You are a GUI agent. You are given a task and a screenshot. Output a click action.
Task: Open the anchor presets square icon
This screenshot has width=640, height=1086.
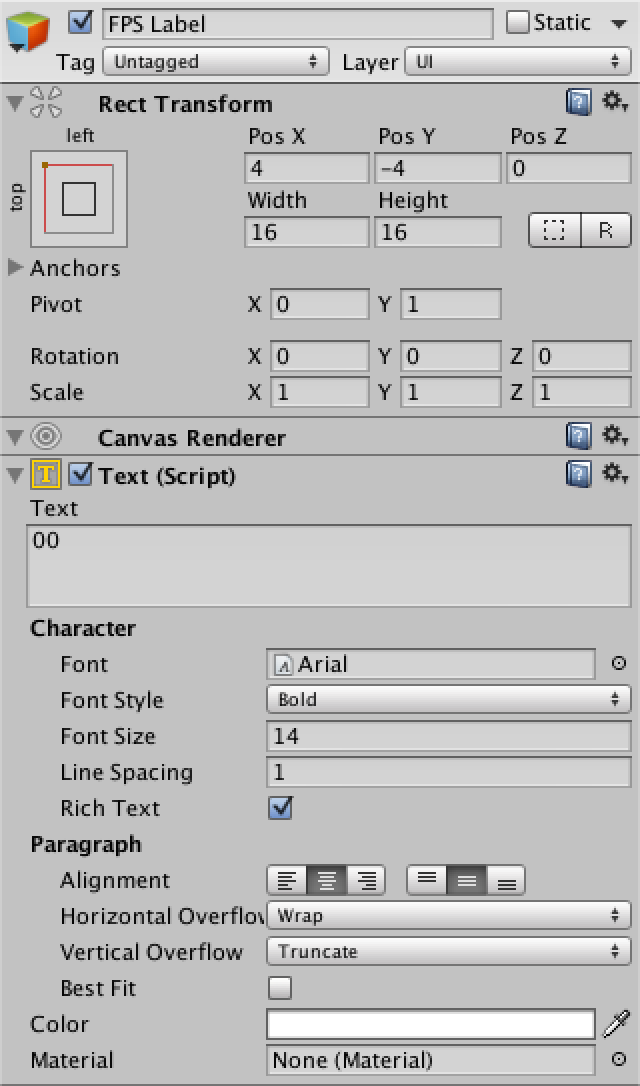tap(78, 199)
